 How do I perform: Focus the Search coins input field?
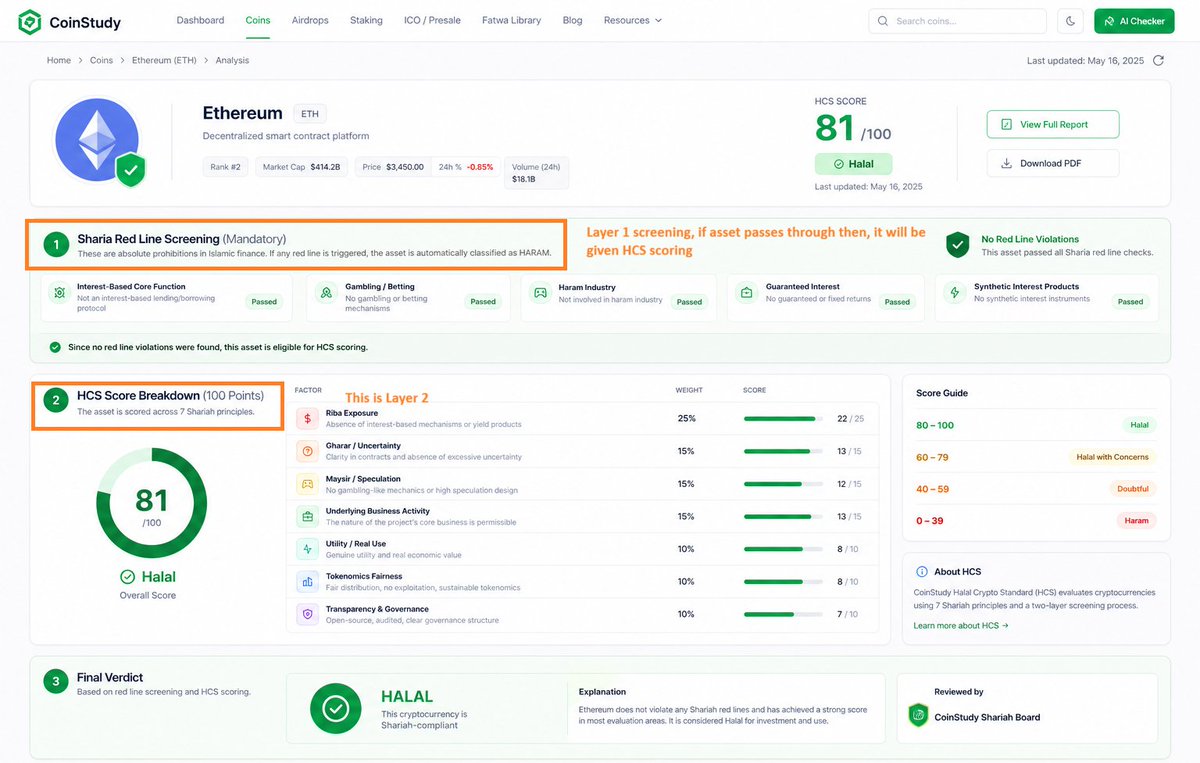(957, 21)
